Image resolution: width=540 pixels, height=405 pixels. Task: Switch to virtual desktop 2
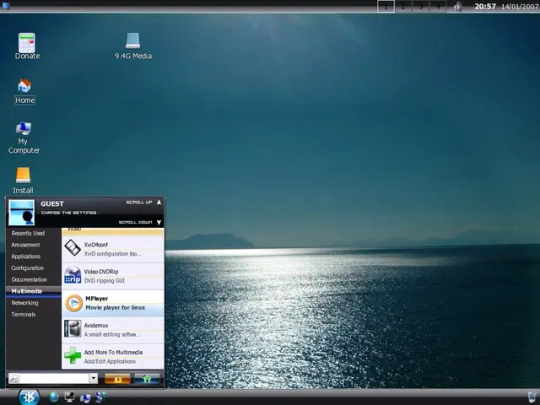403,6
